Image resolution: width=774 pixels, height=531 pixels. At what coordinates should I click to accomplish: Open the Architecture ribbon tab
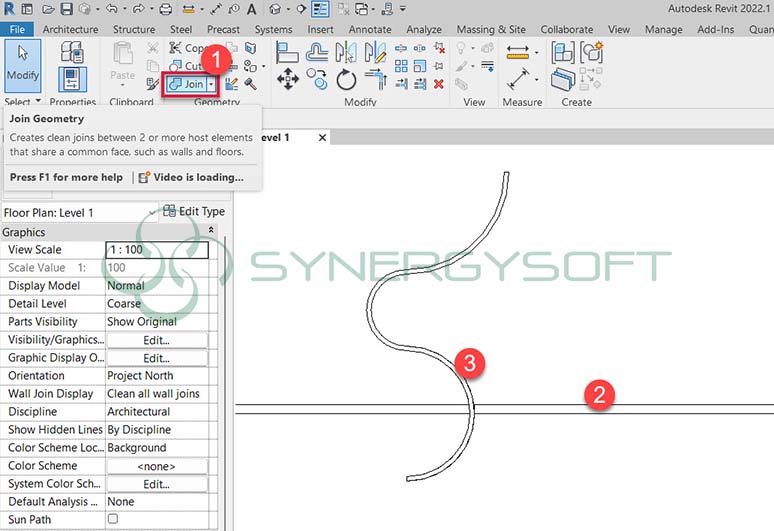tap(70, 30)
